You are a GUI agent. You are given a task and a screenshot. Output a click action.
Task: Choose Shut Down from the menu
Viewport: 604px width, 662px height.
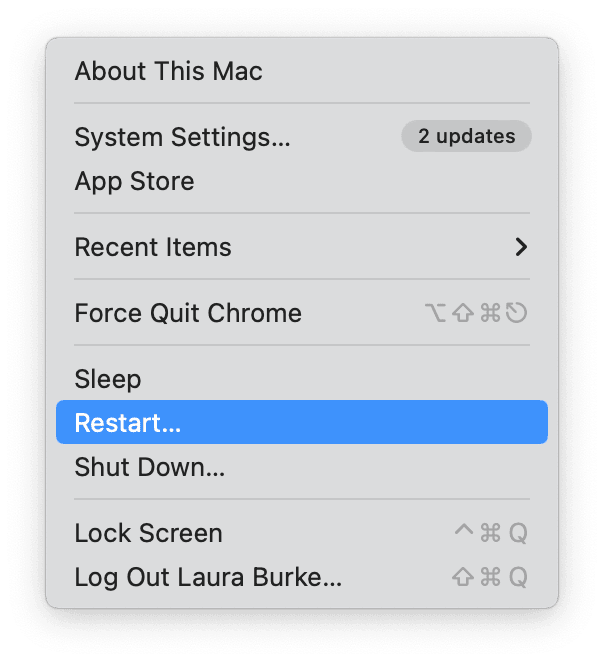(x=149, y=467)
